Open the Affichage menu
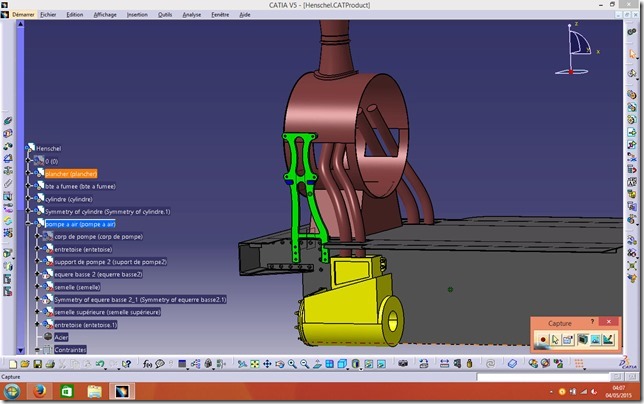This screenshot has height=404, width=644. (x=105, y=14)
